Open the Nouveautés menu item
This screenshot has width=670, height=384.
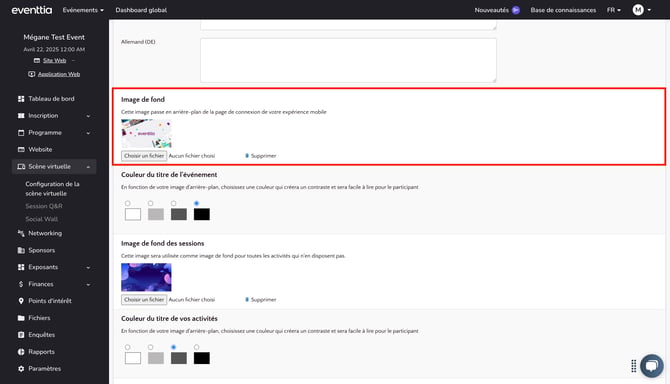(x=491, y=10)
